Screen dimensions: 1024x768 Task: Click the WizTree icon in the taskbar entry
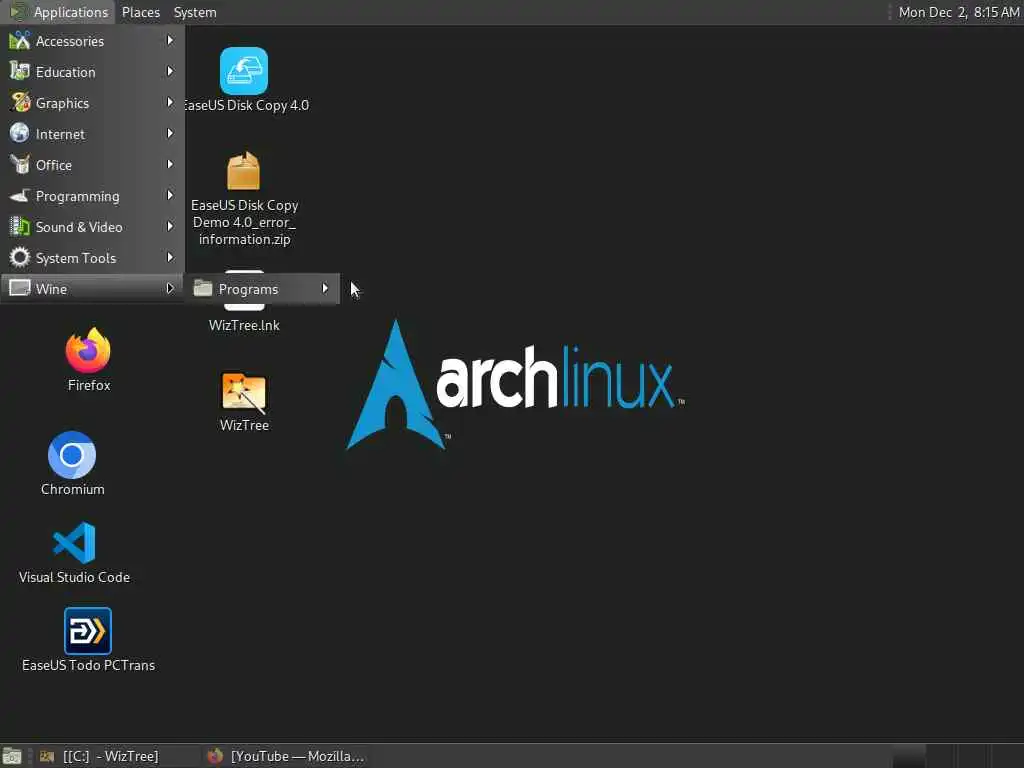point(47,756)
